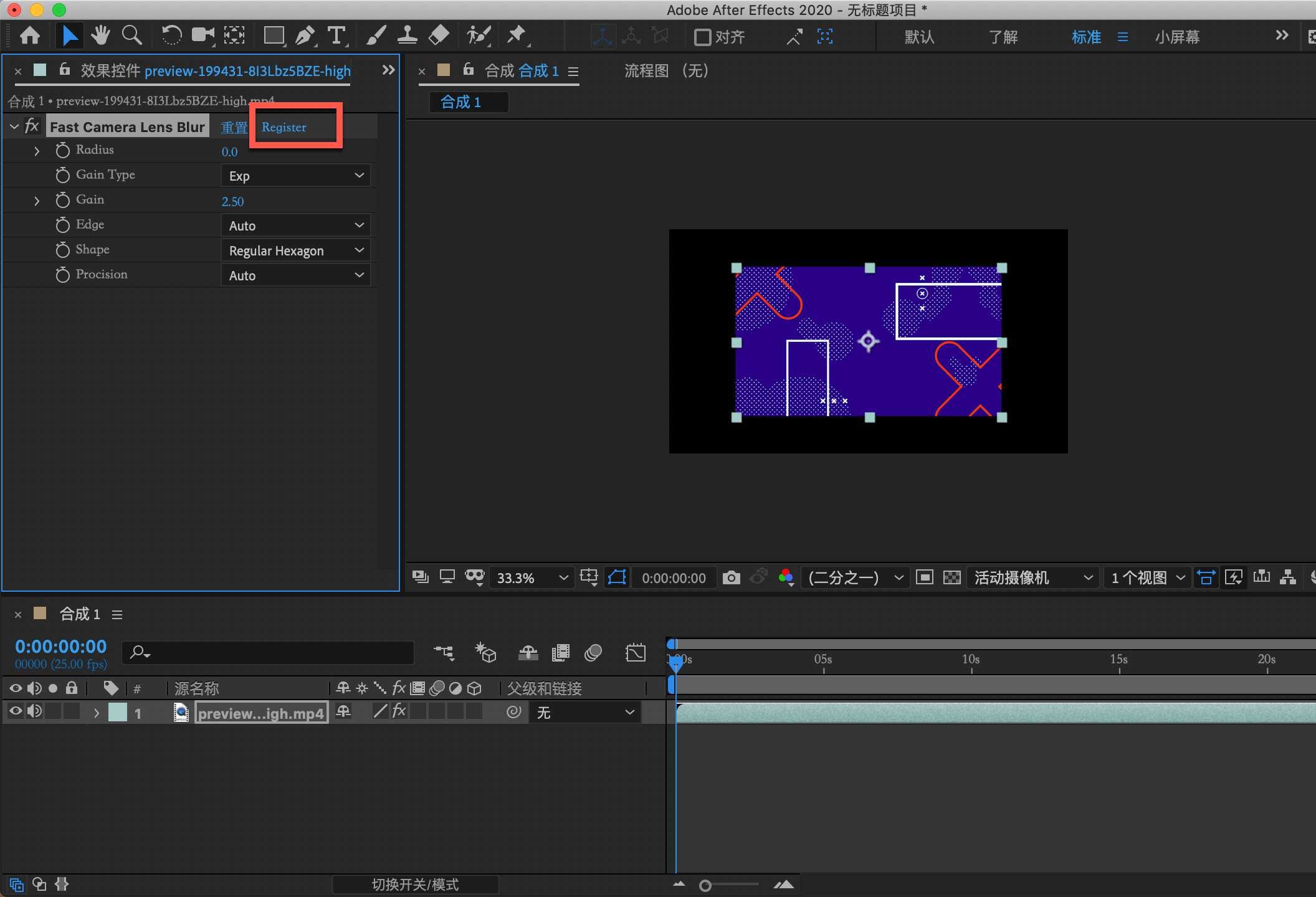
Task: Click the timeline search field
Action: (268, 652)
